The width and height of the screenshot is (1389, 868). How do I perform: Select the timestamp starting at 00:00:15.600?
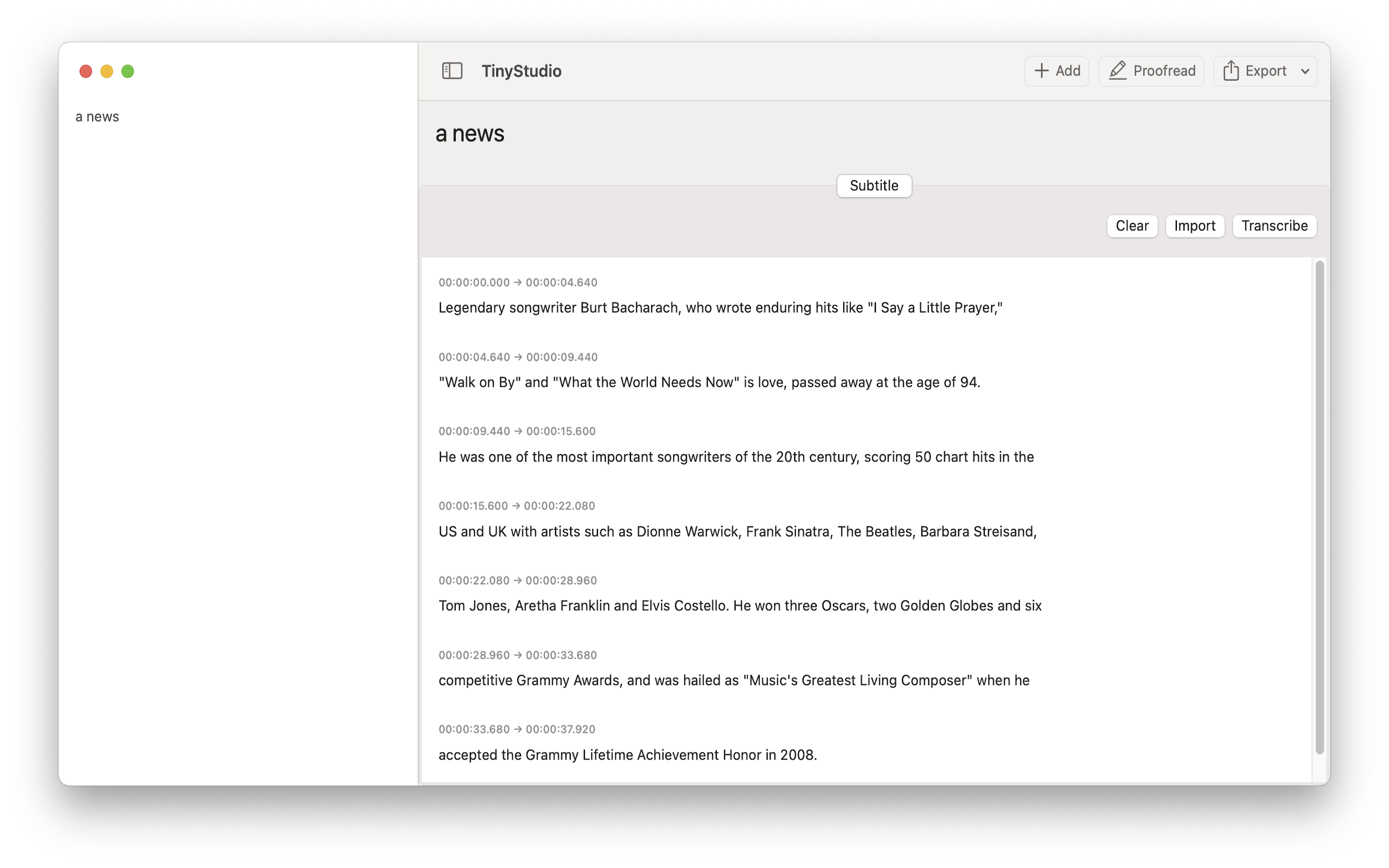[516, 506]
